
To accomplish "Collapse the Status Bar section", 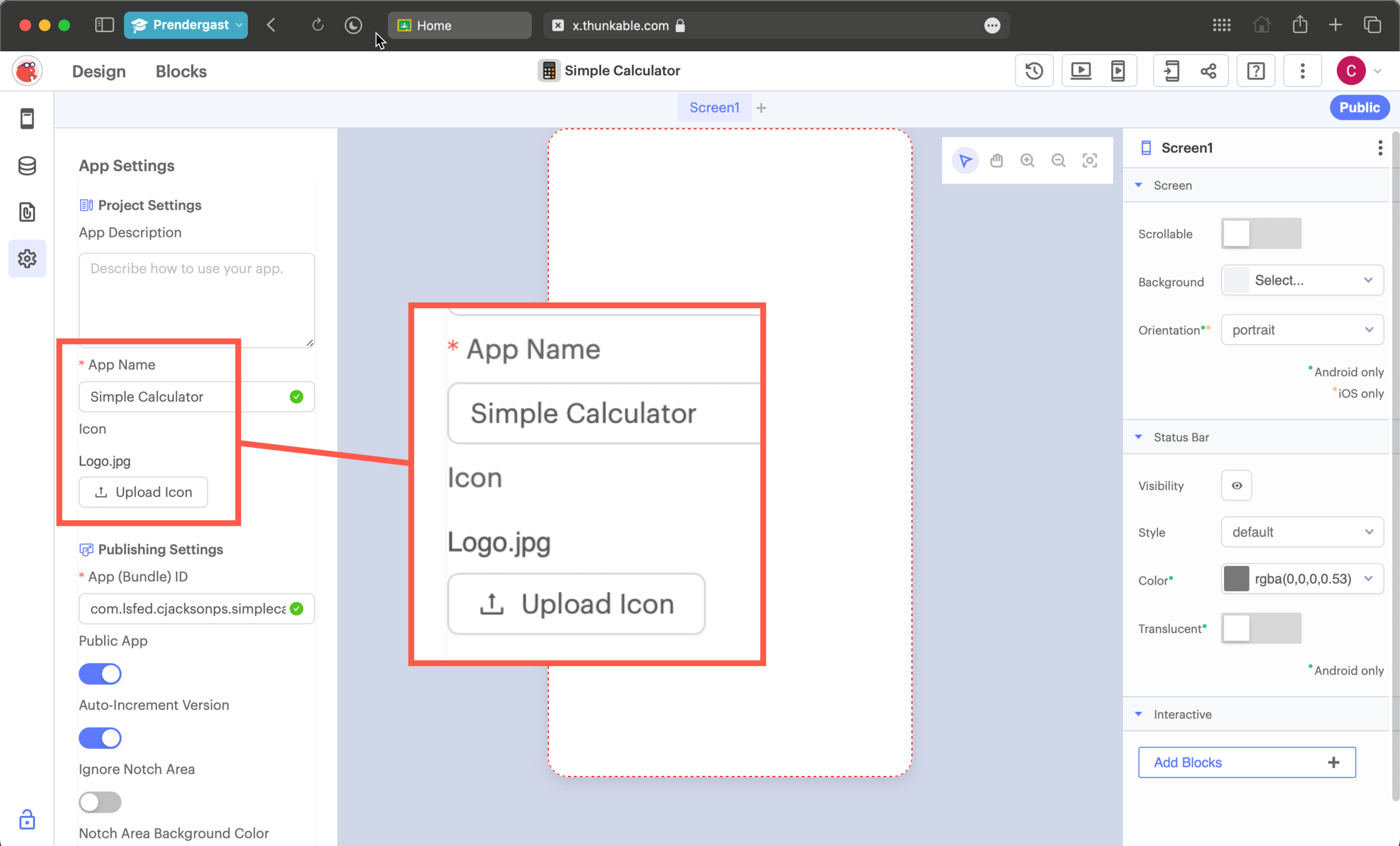I will pos(1139,437).
